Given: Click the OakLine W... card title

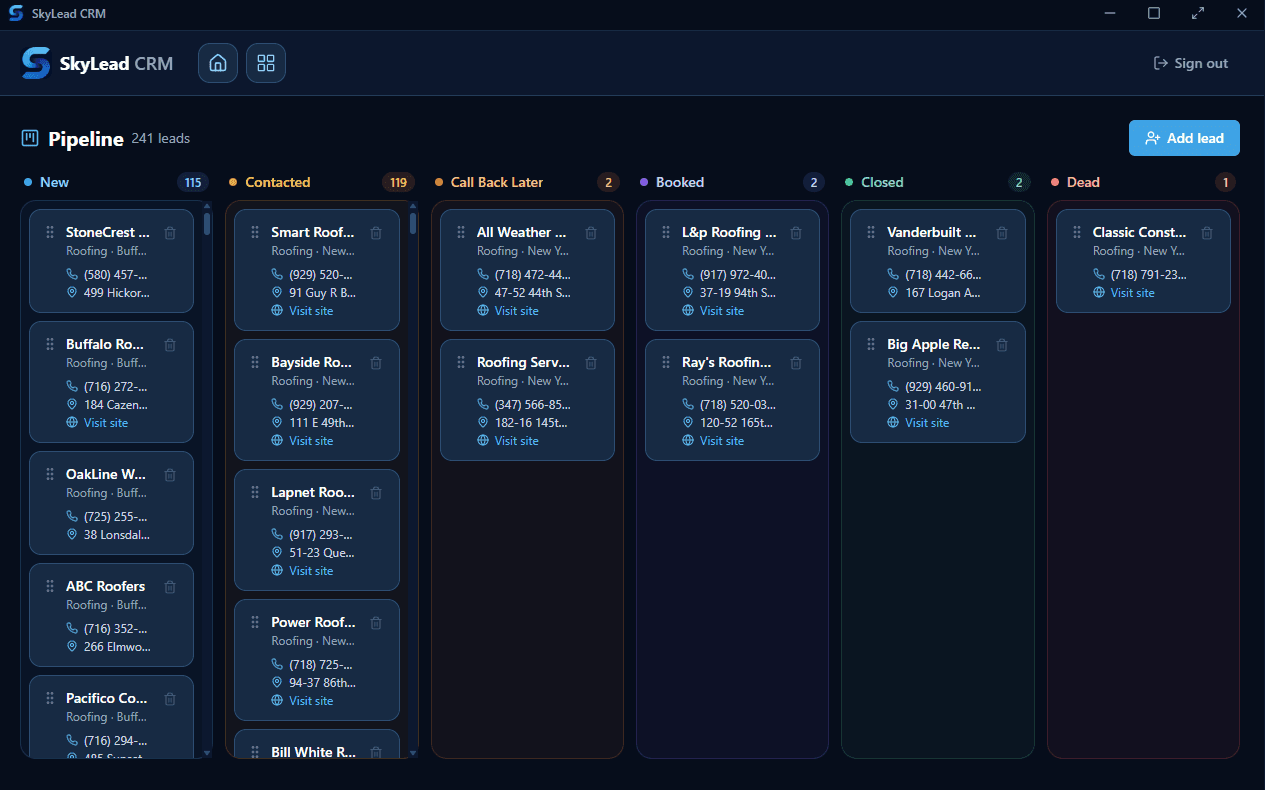Looking at the screenshot, I should click(106, 474).
